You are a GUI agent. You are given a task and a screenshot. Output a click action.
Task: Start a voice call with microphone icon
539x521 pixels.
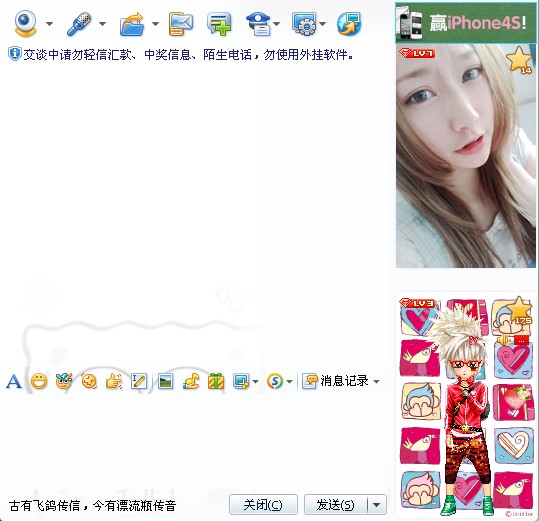pyautogui.click(x=80, y=24)
